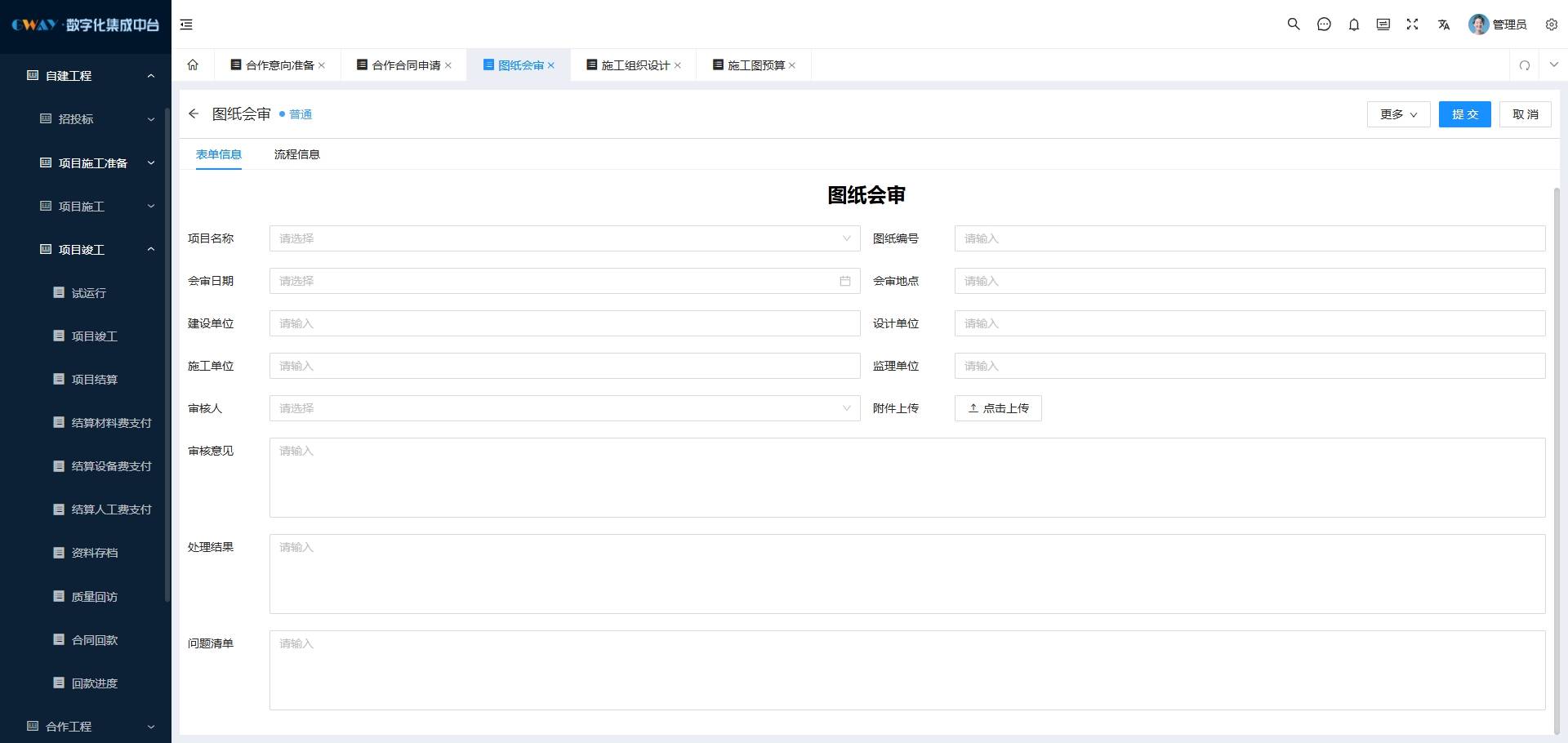This screenshot has width=1568, height=743.
Task: Go to the home tab icon
Action: tap(193, 65)
